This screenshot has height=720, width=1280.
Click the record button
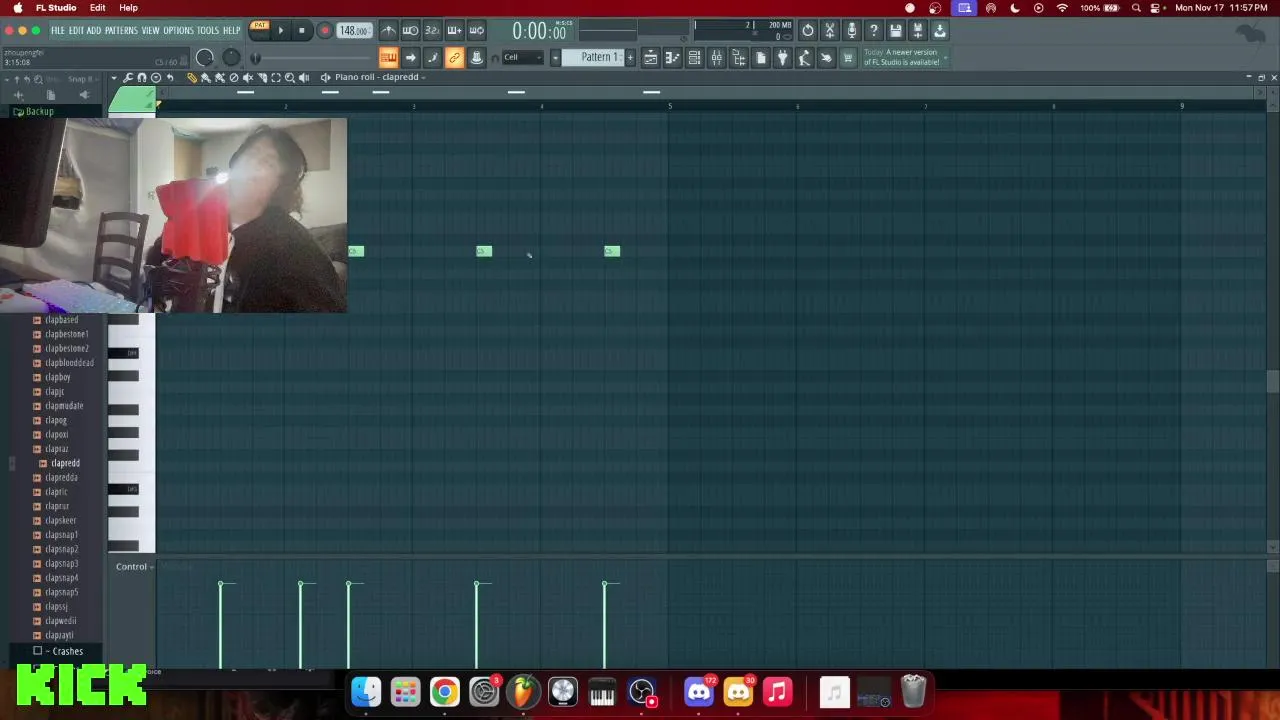click(x=324, y=30)
